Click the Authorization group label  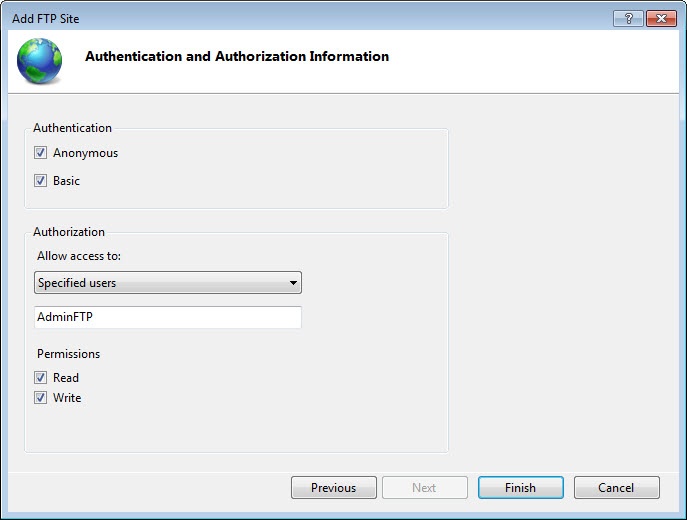click(69, 232)
